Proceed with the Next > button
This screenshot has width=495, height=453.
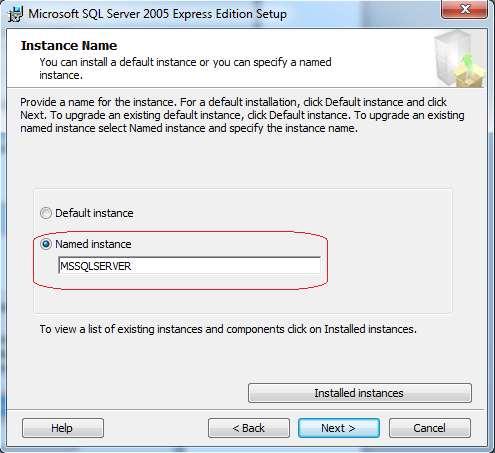pyautogui.click(x=339, y=428)
